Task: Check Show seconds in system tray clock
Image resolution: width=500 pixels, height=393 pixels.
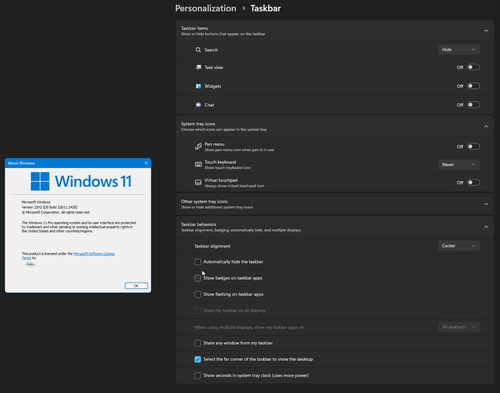Action: click(197, 376)
